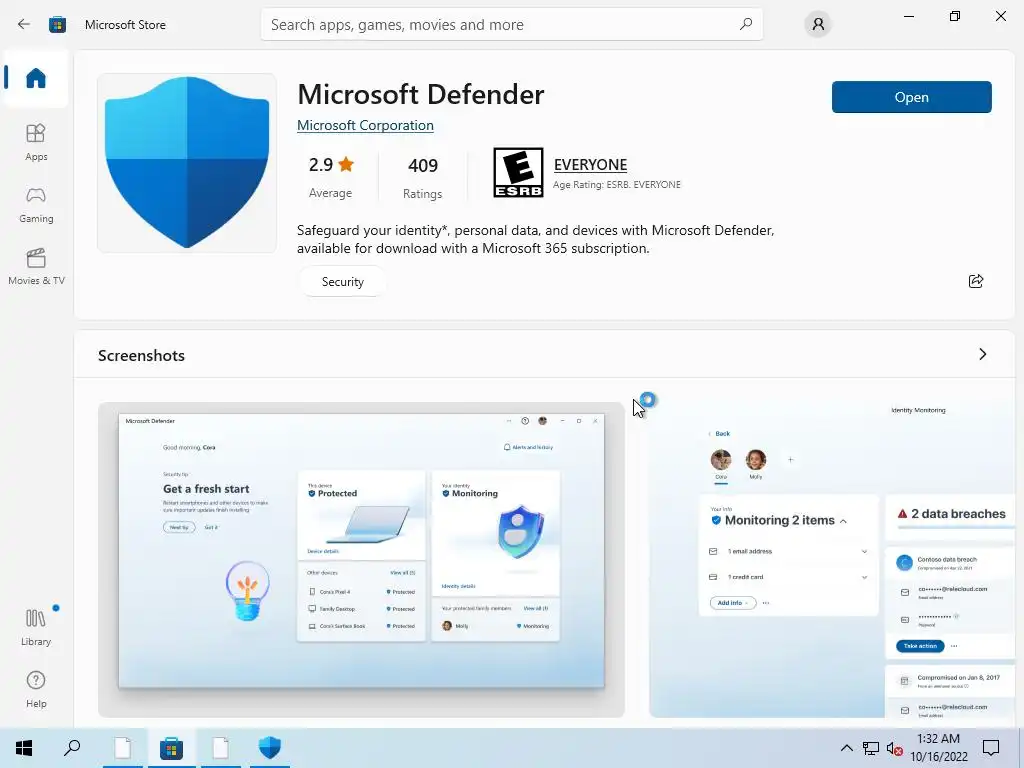Open the Gaming section
Image resolution: width=1024 pixels, height=768 pixels.
tap(36, 204)
